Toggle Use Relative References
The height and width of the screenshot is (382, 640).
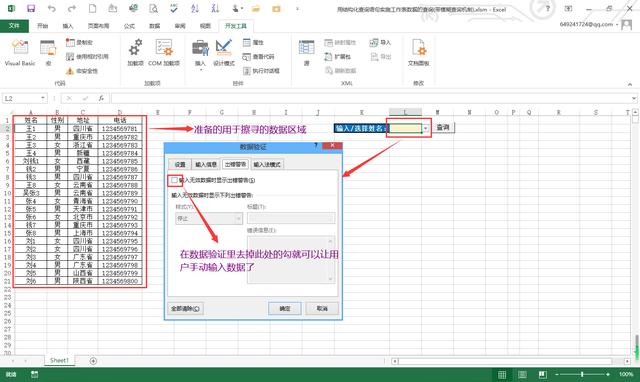[87, 56]
